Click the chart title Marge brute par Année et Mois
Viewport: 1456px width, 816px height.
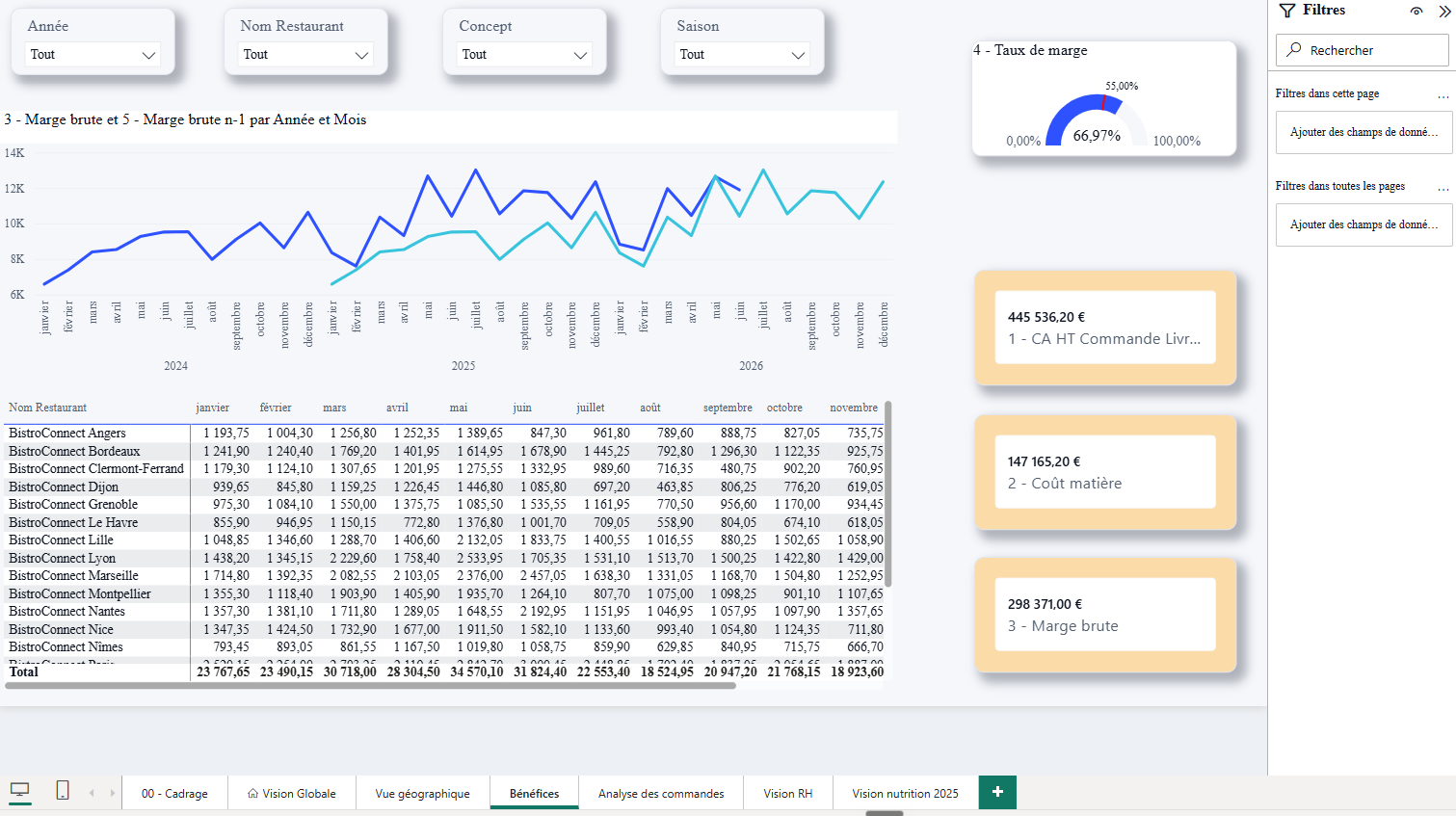coord(185,119)
